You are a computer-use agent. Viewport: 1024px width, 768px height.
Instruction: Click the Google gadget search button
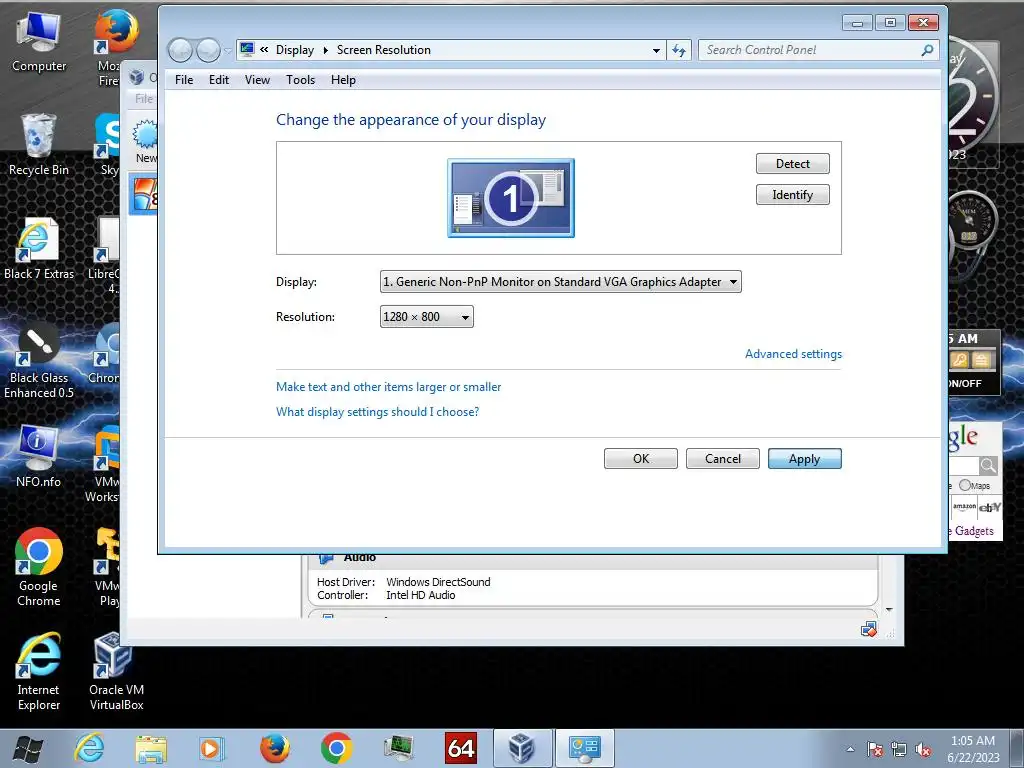[x=988, y=466]
